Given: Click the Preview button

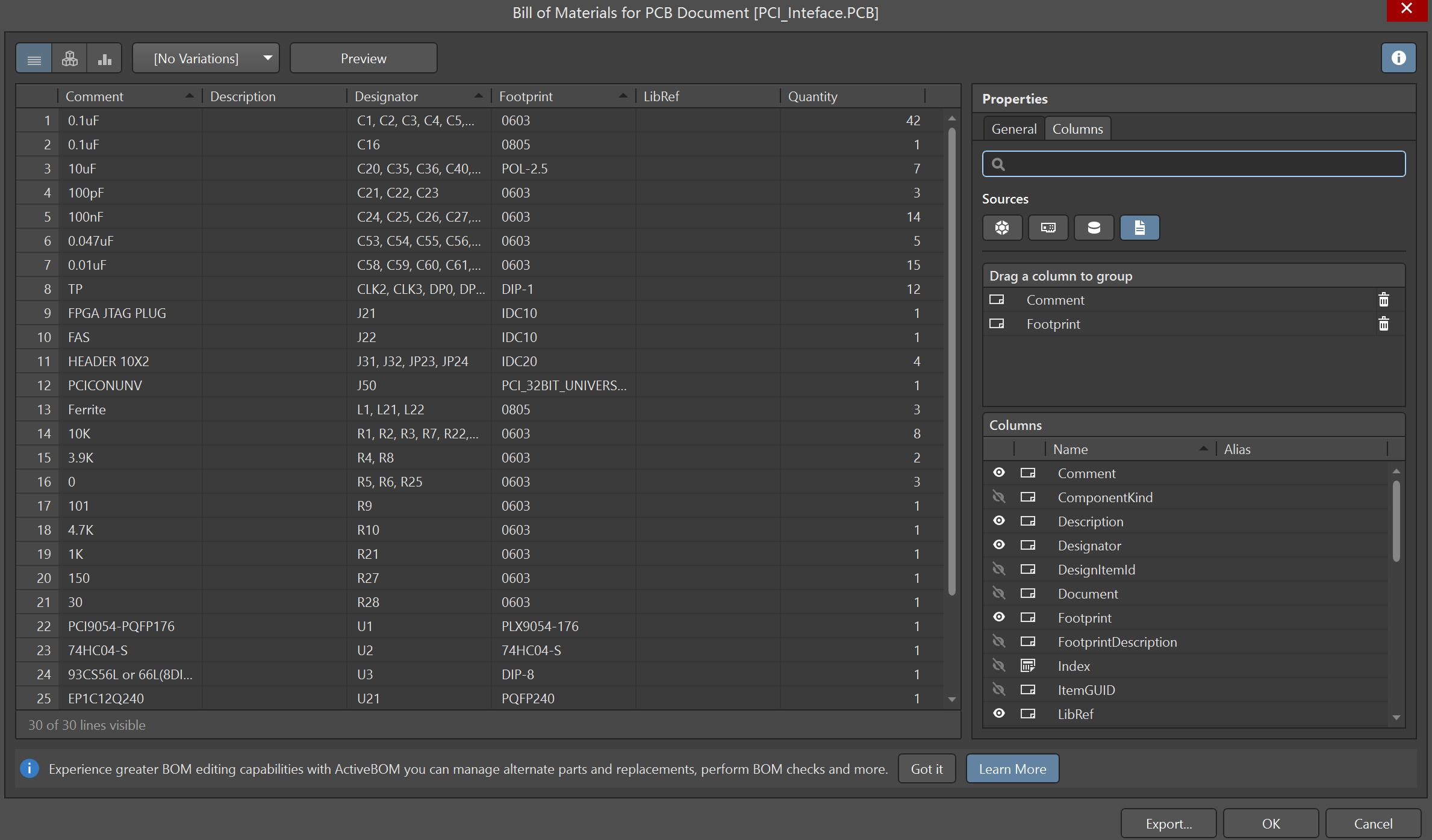Looking at the screenshot, I should click(x=363, y=58).
